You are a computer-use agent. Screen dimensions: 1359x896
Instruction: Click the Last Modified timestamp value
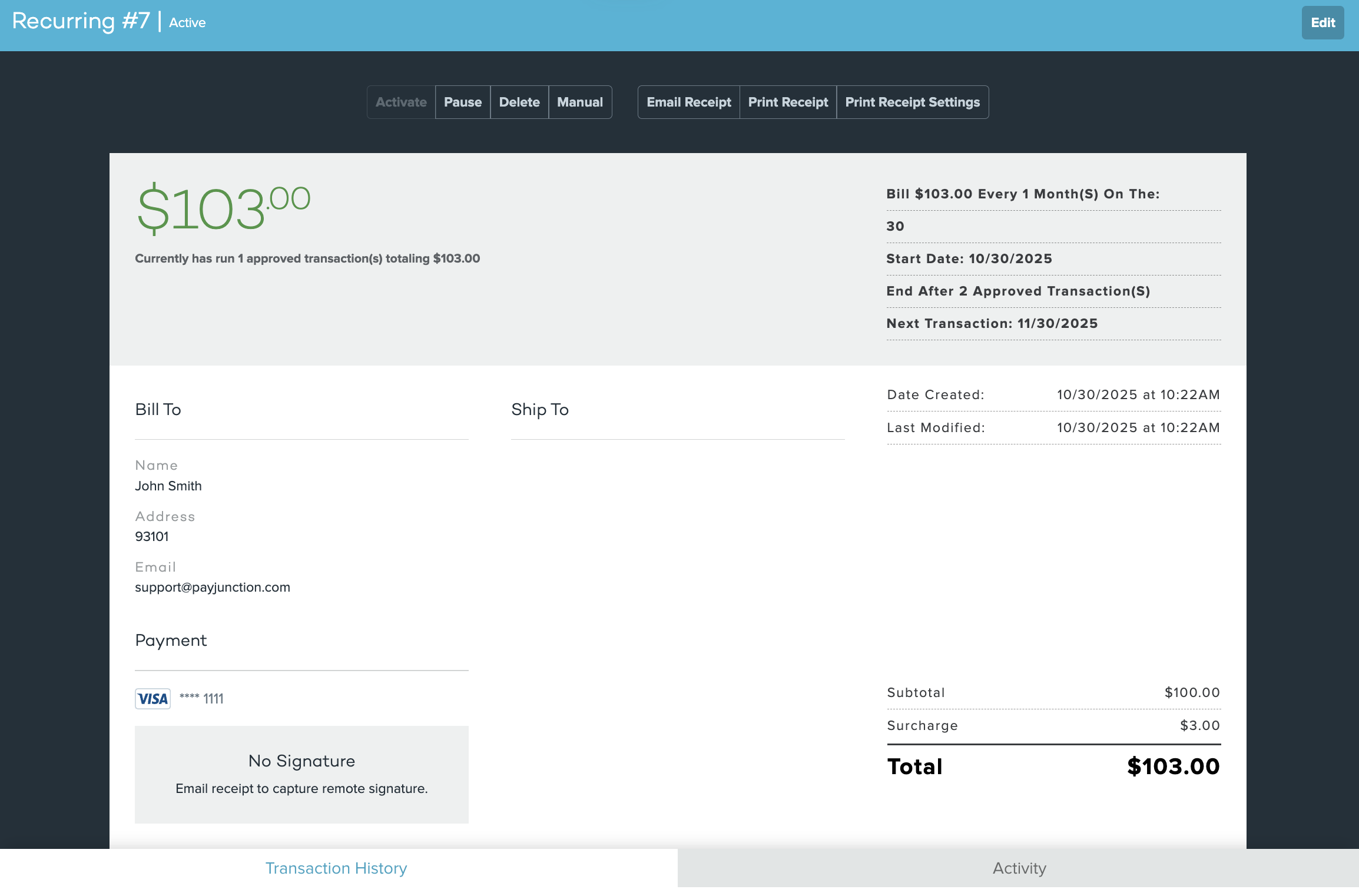click(1138, 428)
